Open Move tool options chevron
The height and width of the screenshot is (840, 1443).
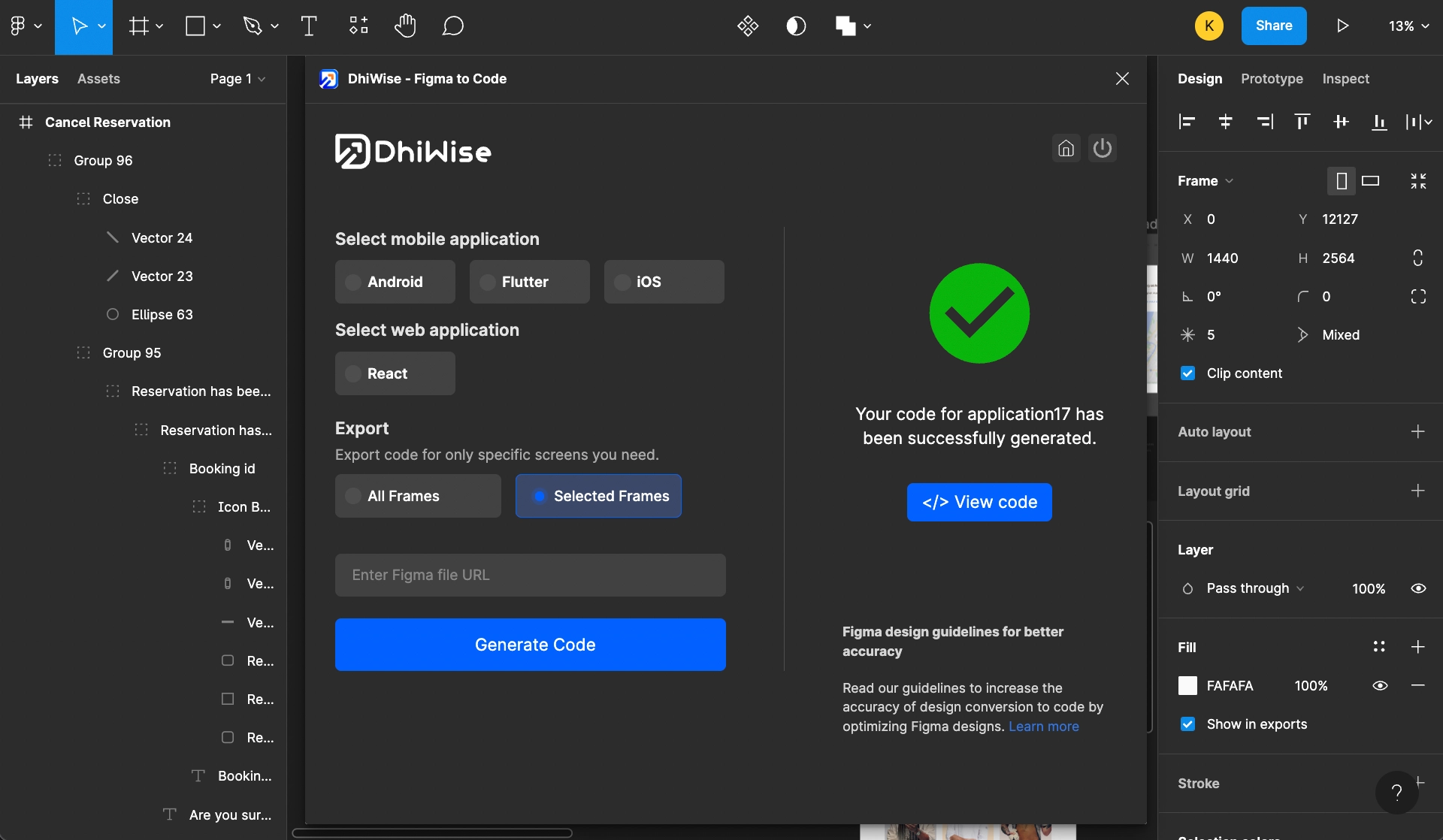pyautogui.click(x=101, y=26)
